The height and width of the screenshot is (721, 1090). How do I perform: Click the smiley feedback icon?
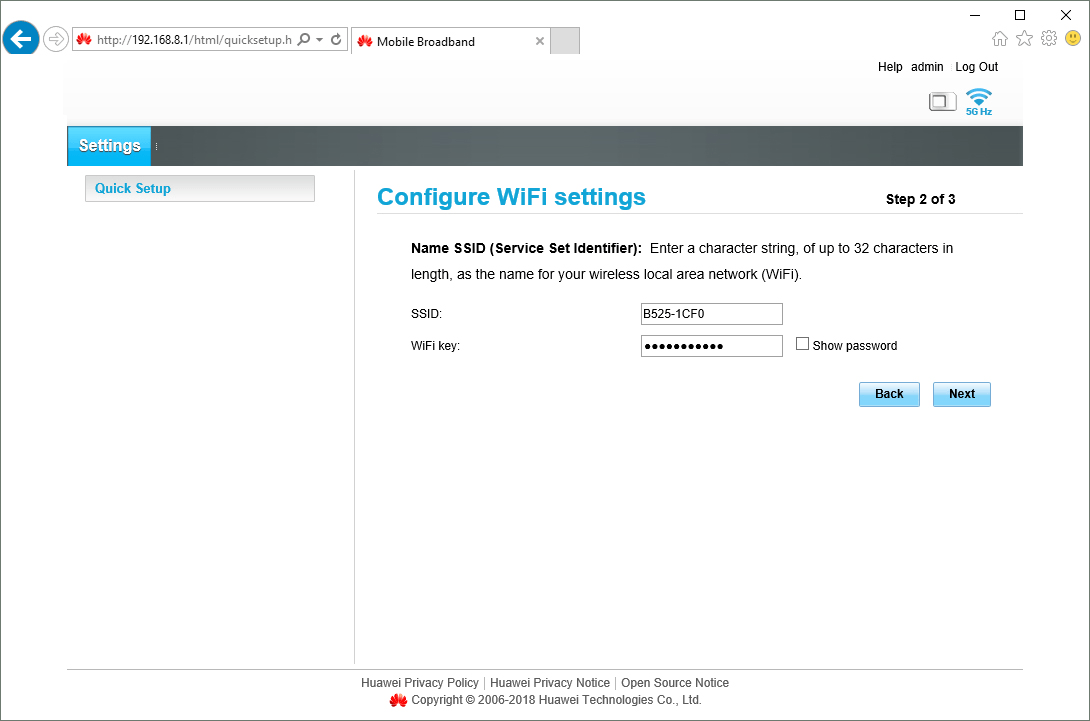point(1072,39)
